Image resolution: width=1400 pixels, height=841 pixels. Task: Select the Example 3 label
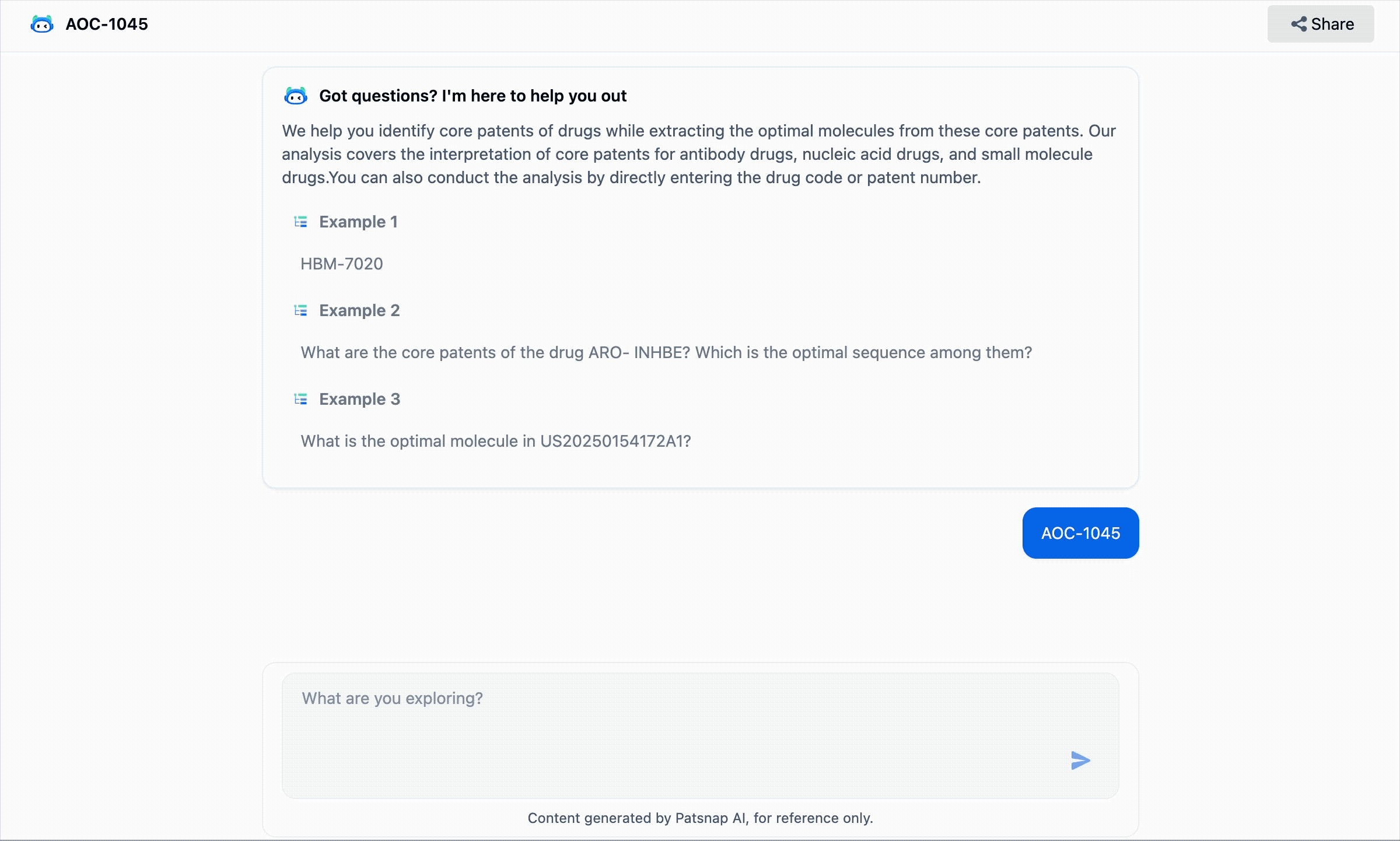[359, 399]
